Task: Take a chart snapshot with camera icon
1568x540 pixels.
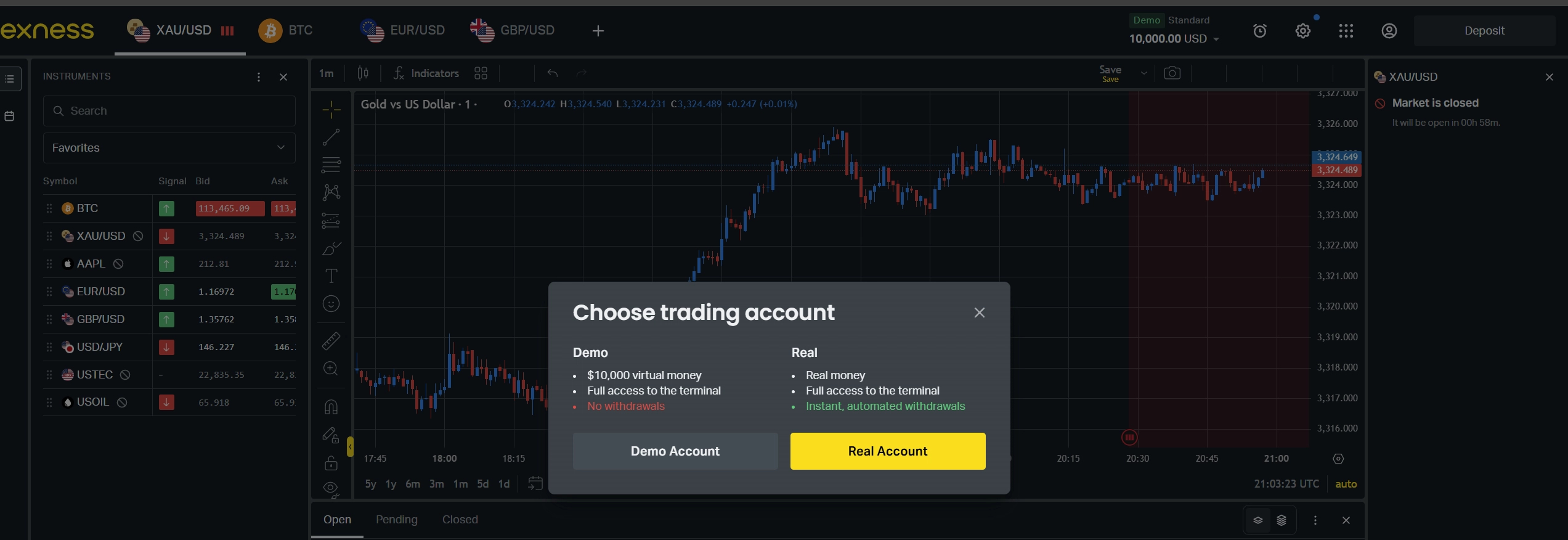Action: [x=1172, y=73]
